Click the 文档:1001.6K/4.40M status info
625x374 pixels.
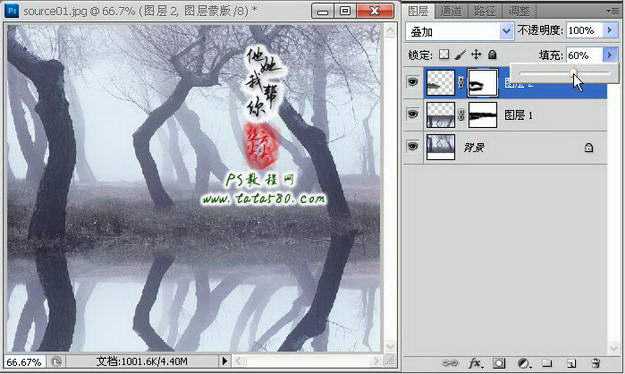[x=142, y=362]
